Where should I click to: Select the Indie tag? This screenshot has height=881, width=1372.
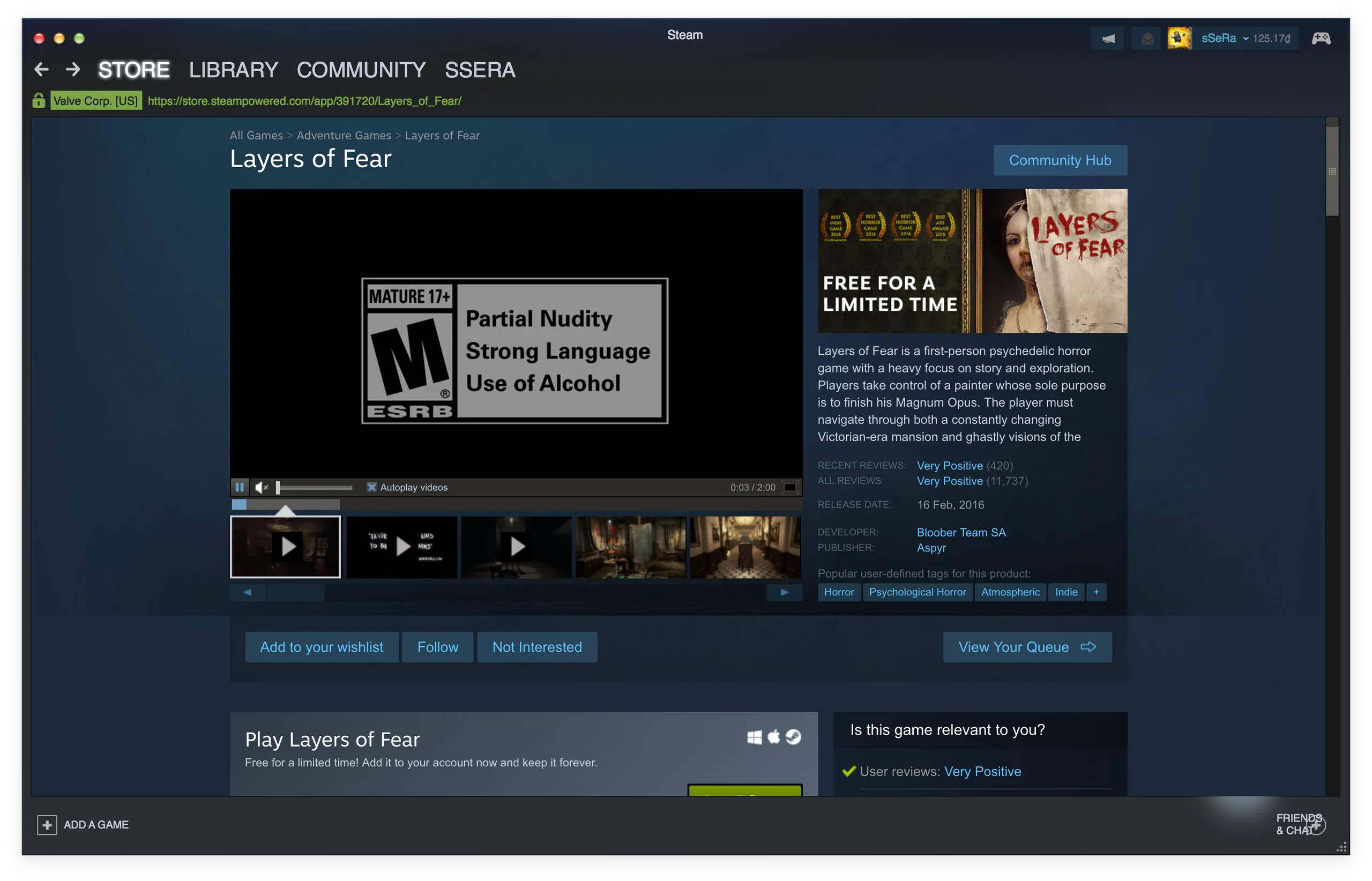coord(1067,592)
